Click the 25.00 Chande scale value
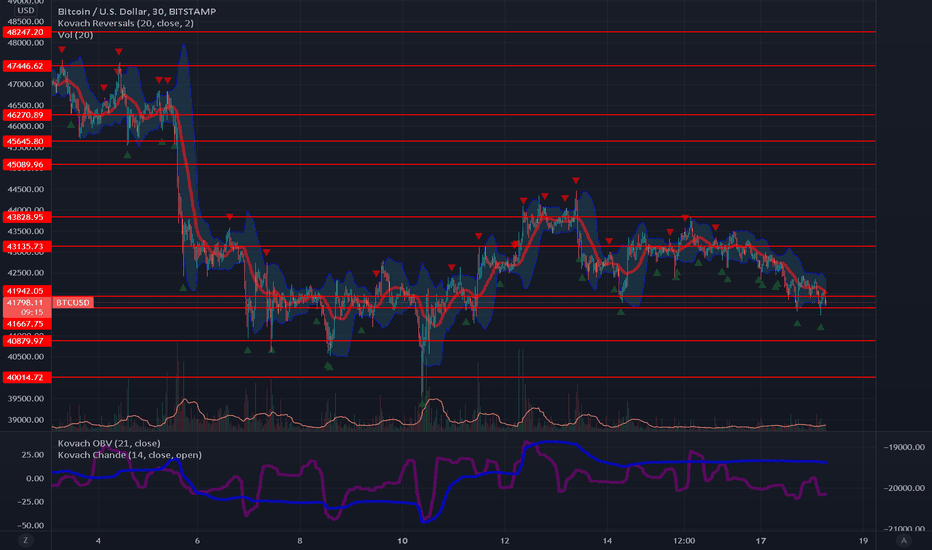932x550 pixels. tap(33, 455)
